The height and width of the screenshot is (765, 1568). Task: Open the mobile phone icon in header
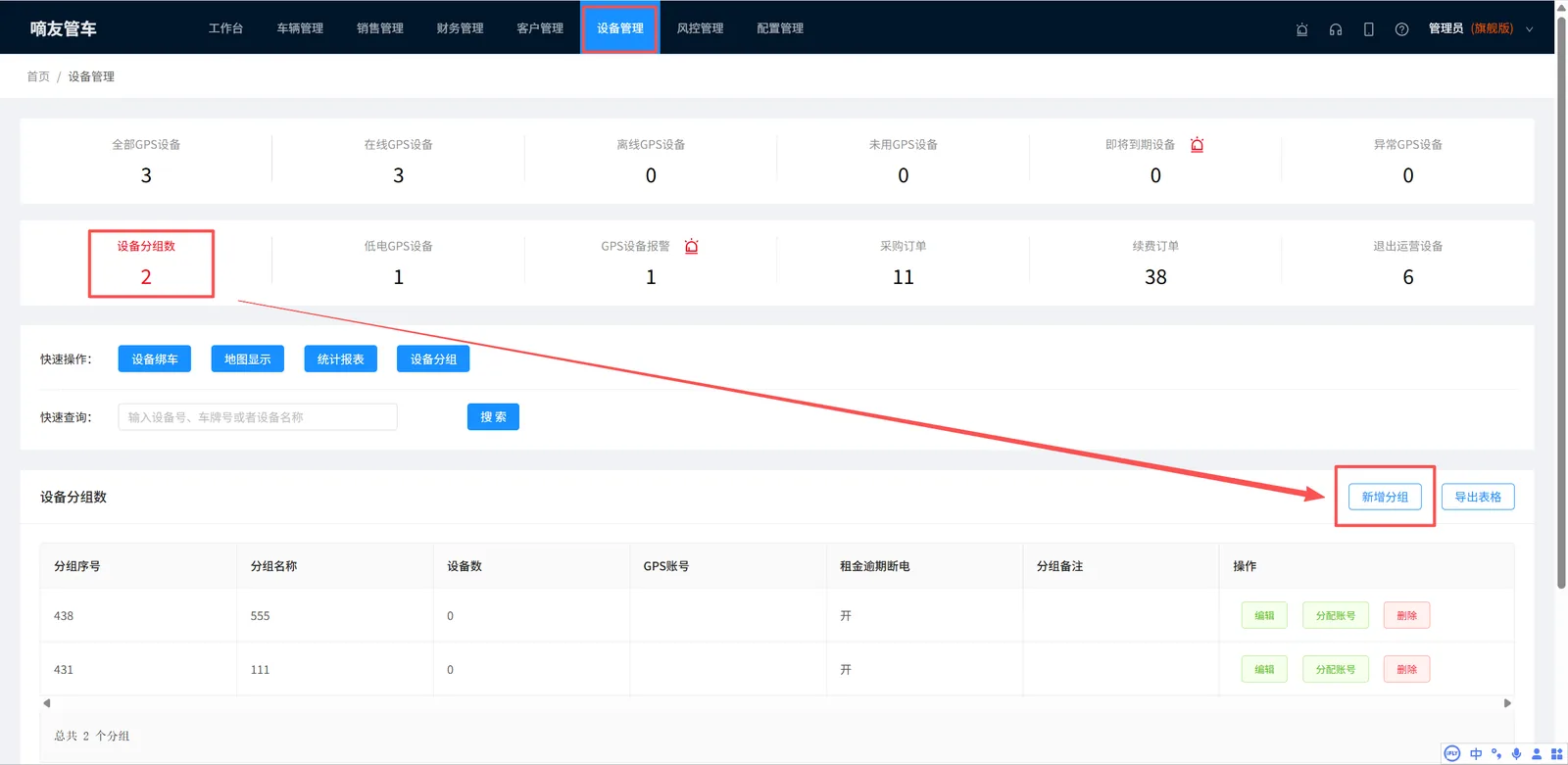(x=1368, y=29)
